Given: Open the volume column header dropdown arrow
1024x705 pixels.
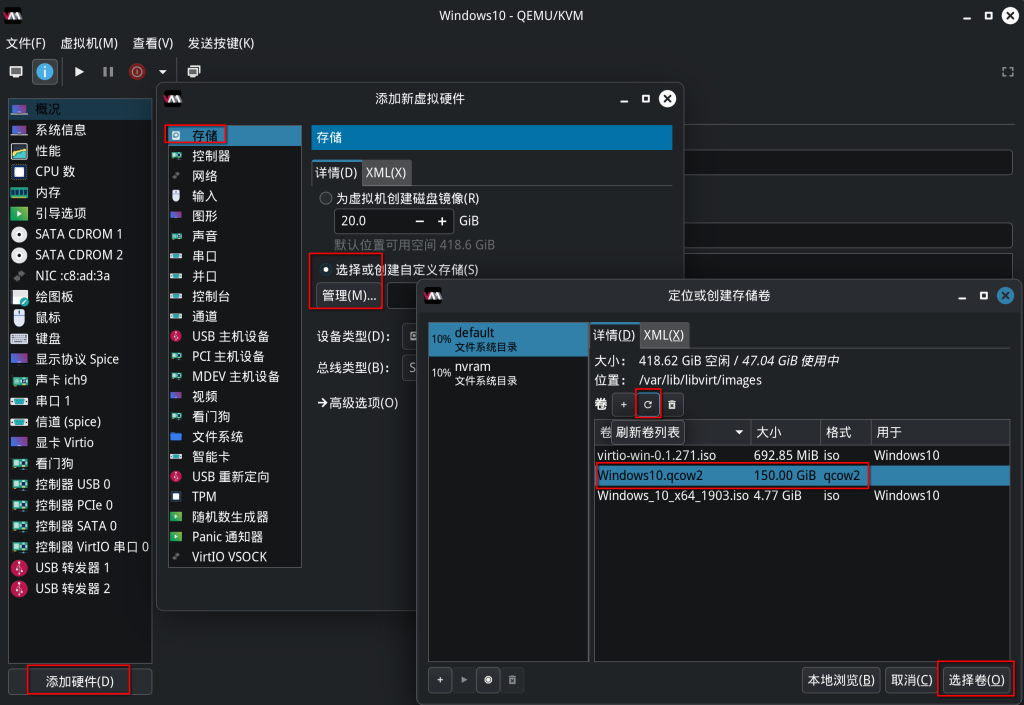Looking at the screenshot, I should tap(740, 432).
